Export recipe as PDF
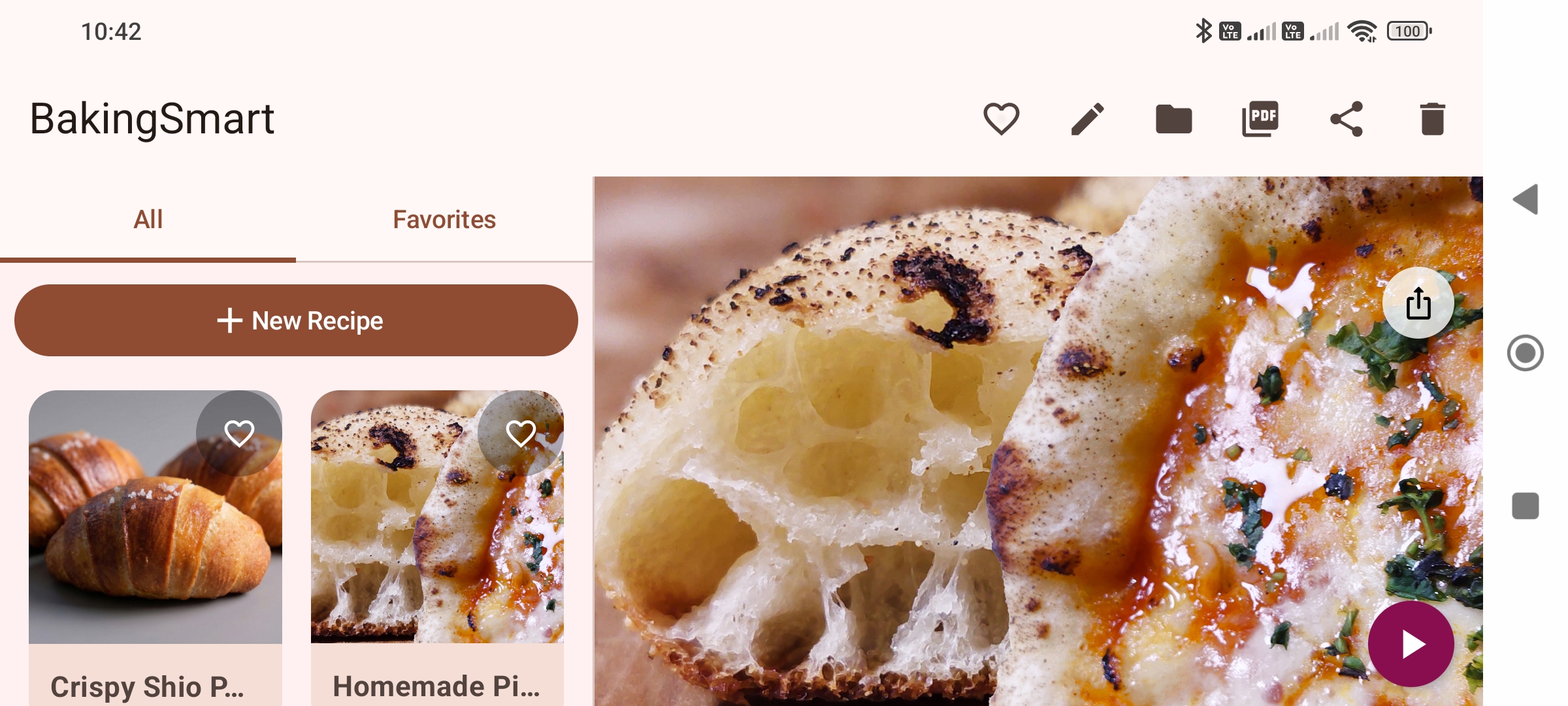Screen dimensions: 1568x706 tap(1260, 119)
